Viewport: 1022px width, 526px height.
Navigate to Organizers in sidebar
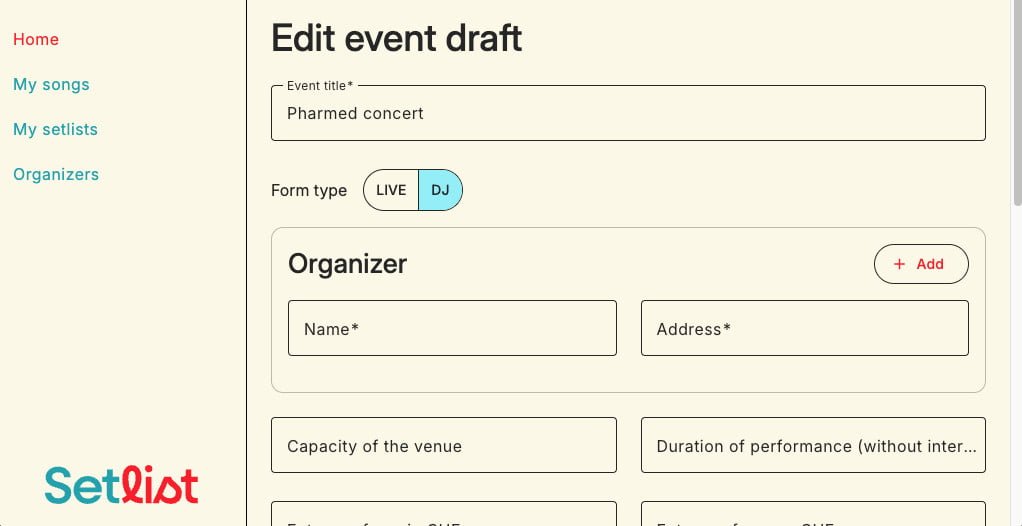tap(56, 174)
